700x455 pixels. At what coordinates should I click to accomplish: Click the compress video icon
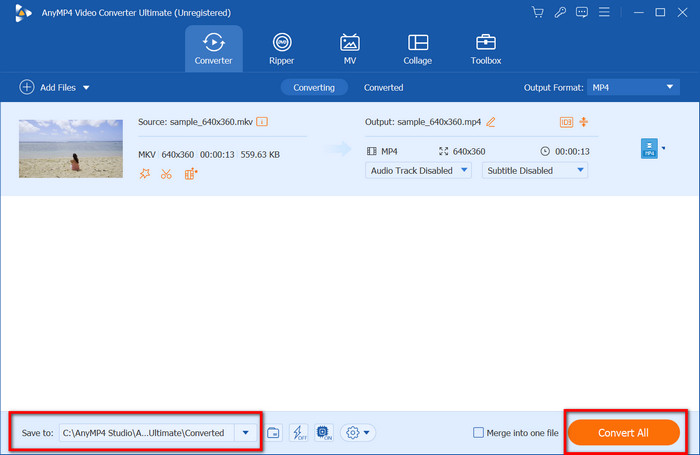click(x=583, y=122)
